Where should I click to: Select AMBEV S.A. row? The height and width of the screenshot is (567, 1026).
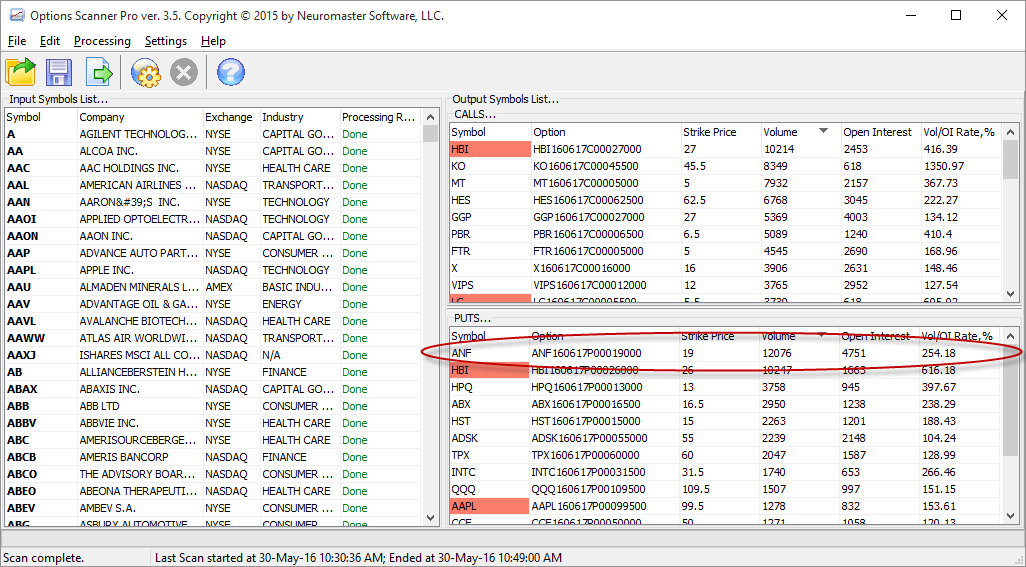213,508
